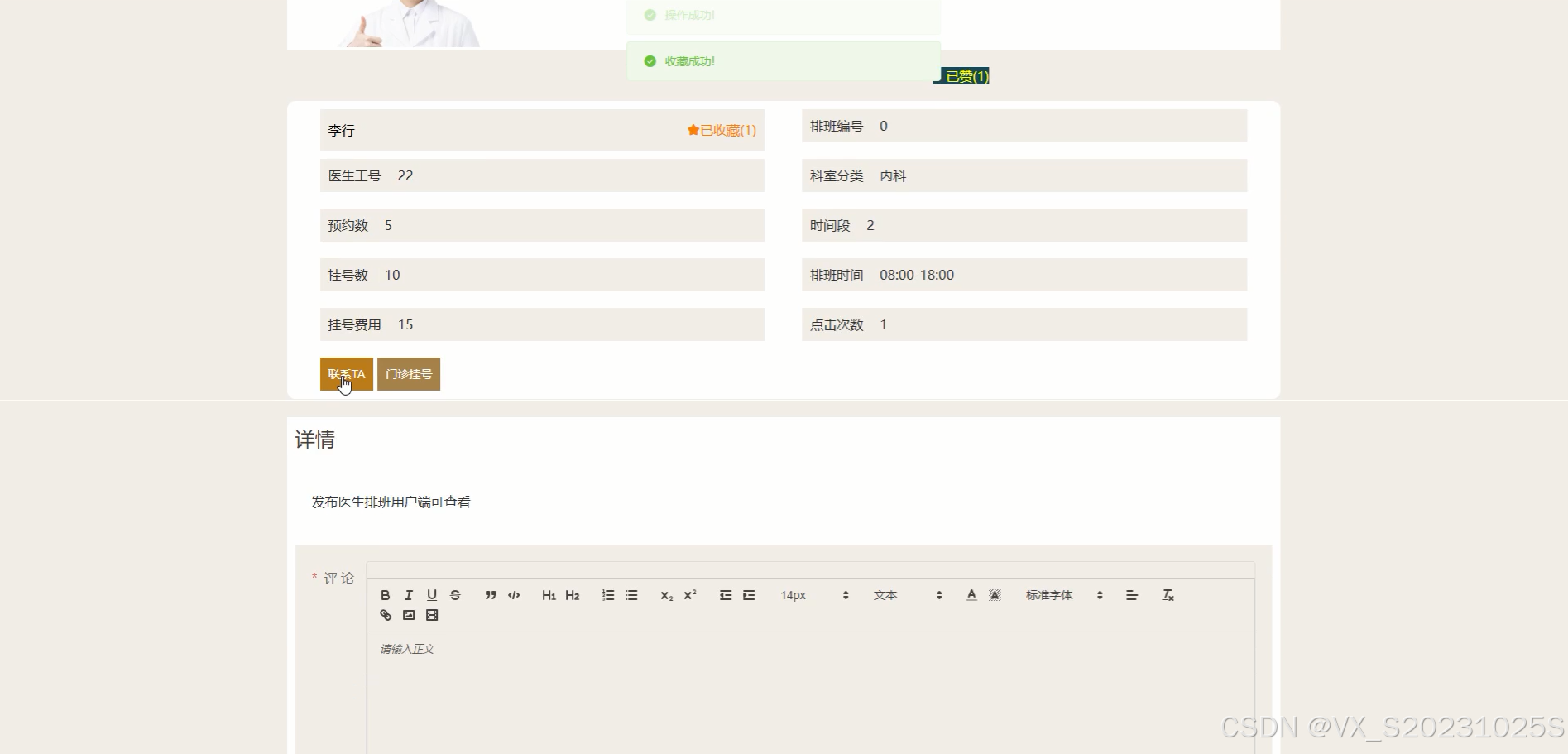Open the 标准字体 font family dropdown
Screen dimensions: 1568x754
tap(1064, 595)
